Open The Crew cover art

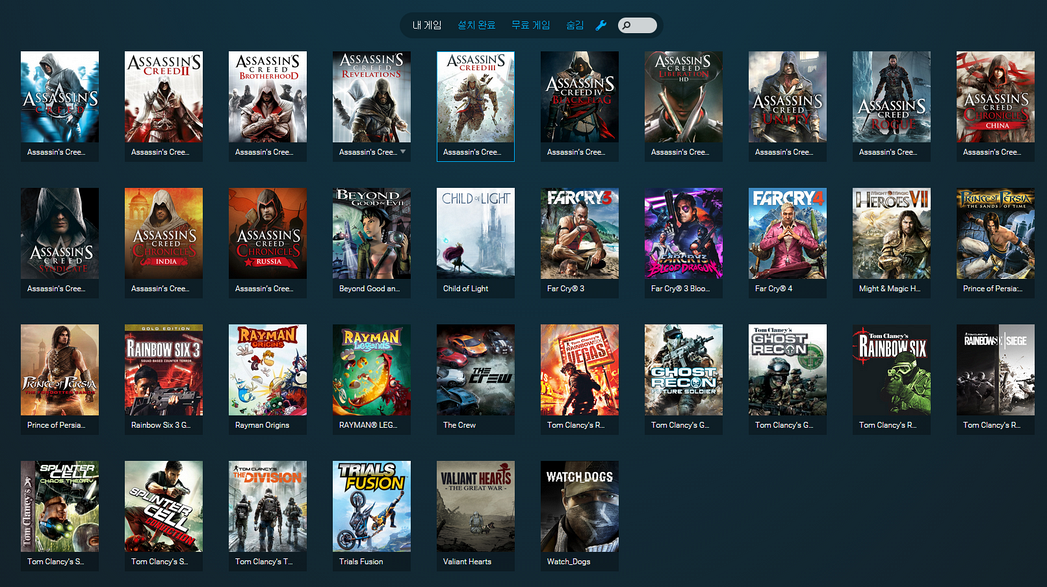[475, 370]
